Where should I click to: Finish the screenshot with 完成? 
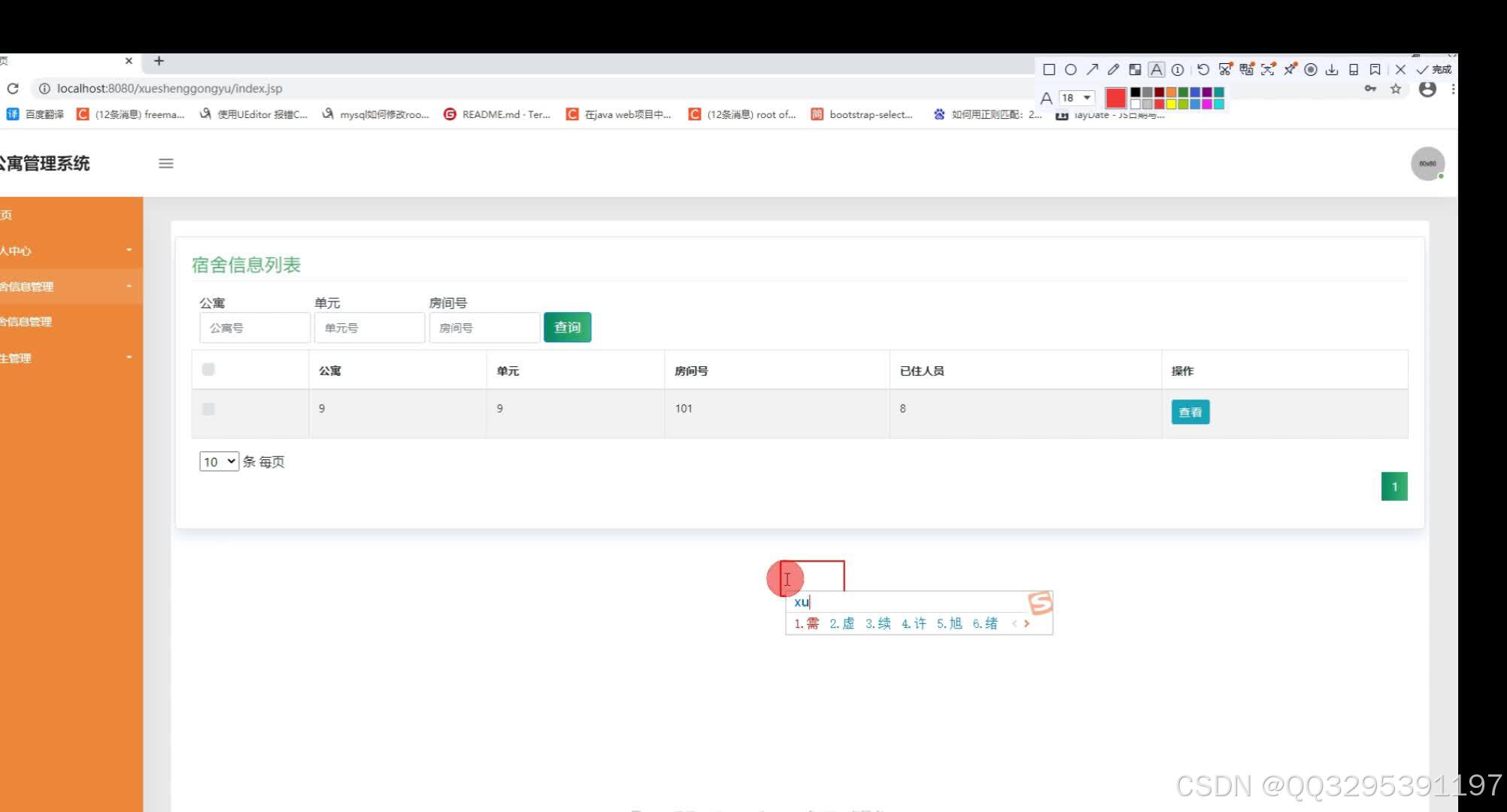click(x=1433, y=69)
